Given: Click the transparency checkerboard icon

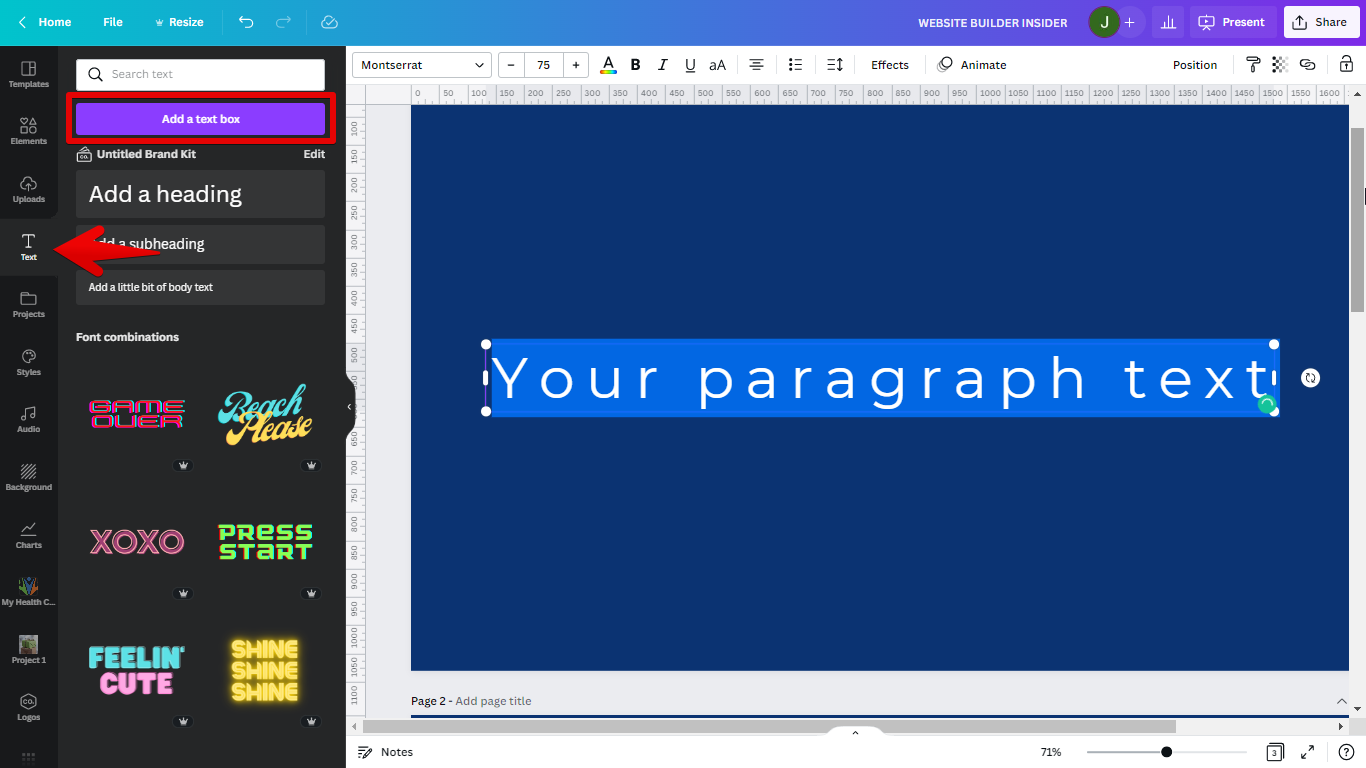Looking at the screenshot, I should [1279, 65].
